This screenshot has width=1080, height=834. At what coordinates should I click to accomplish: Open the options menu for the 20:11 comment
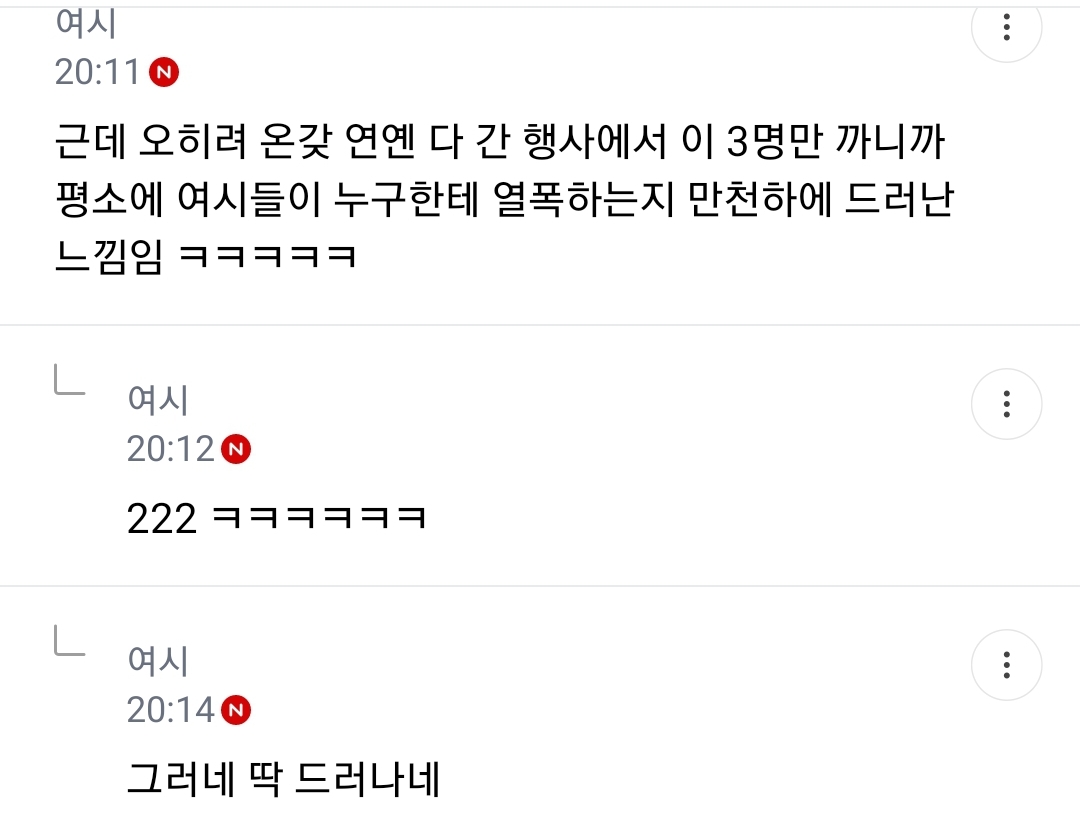click(x=1006, y=28)
